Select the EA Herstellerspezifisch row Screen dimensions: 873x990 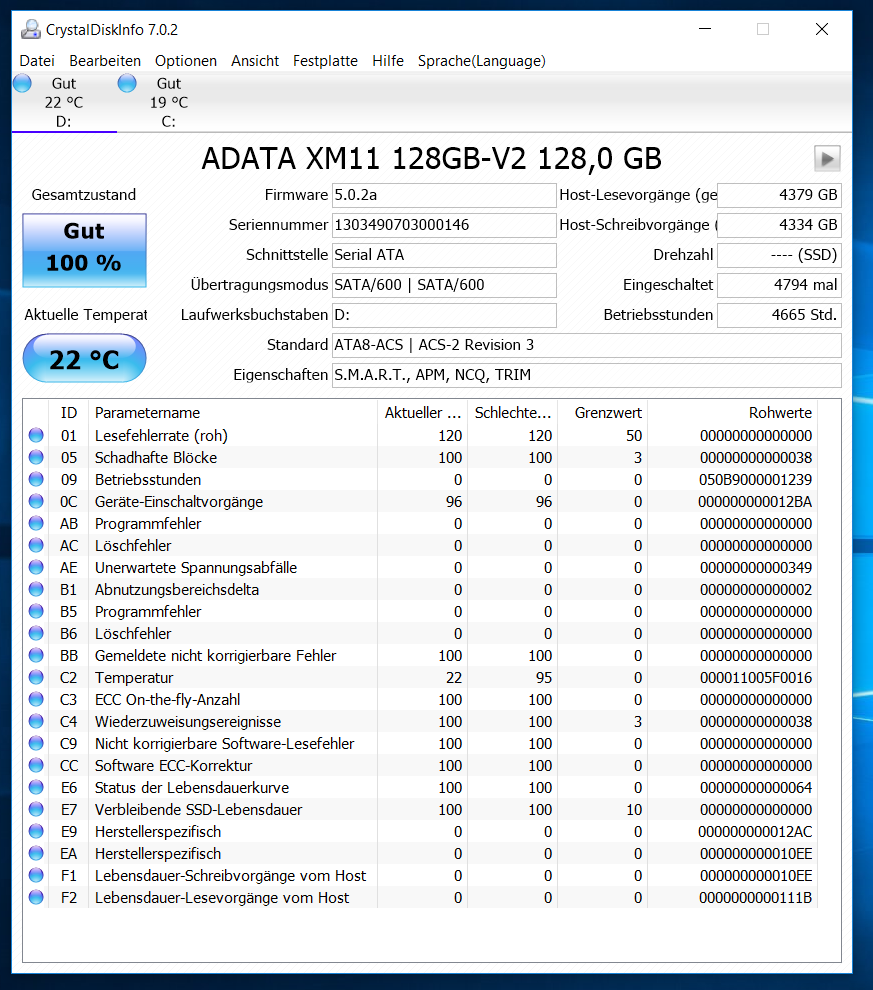(x=420, y=853)
